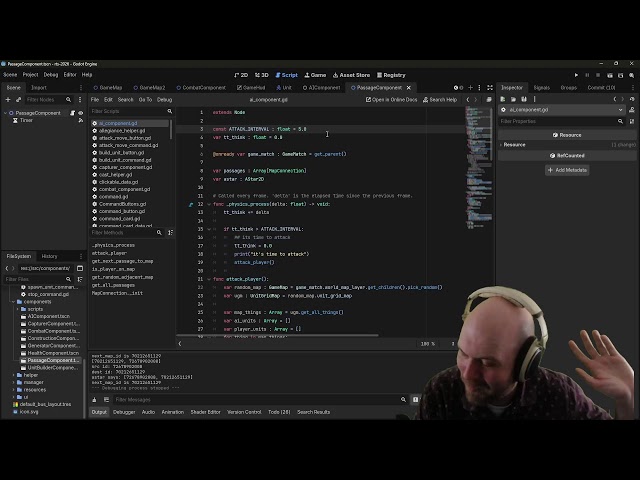Image resolution: width=640 pixels, height=480 pixels.
Task: Open the script editor File menu
Action: click(x=95, y=100)
